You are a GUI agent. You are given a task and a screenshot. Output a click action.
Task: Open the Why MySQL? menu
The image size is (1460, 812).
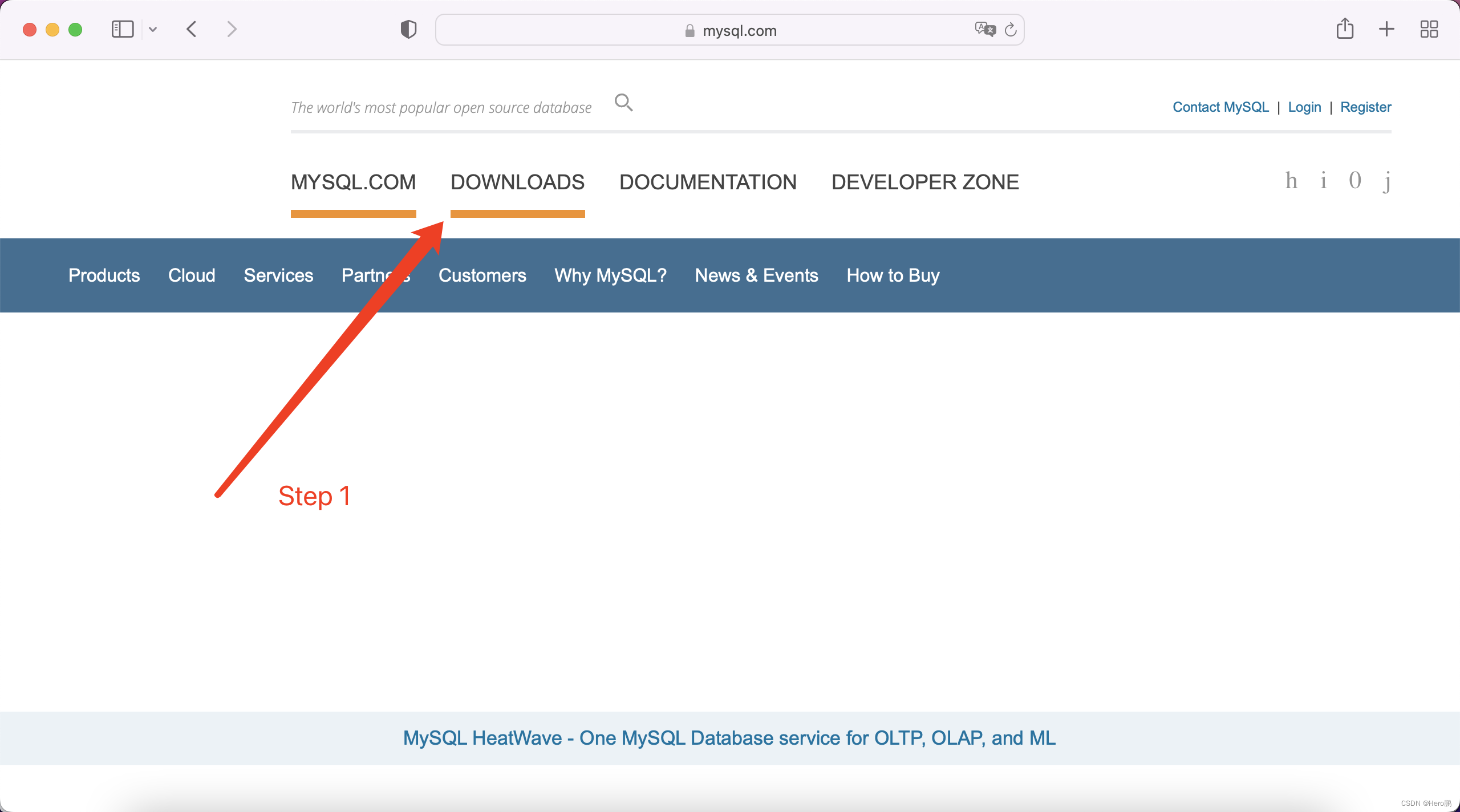[x=610, y=275]
